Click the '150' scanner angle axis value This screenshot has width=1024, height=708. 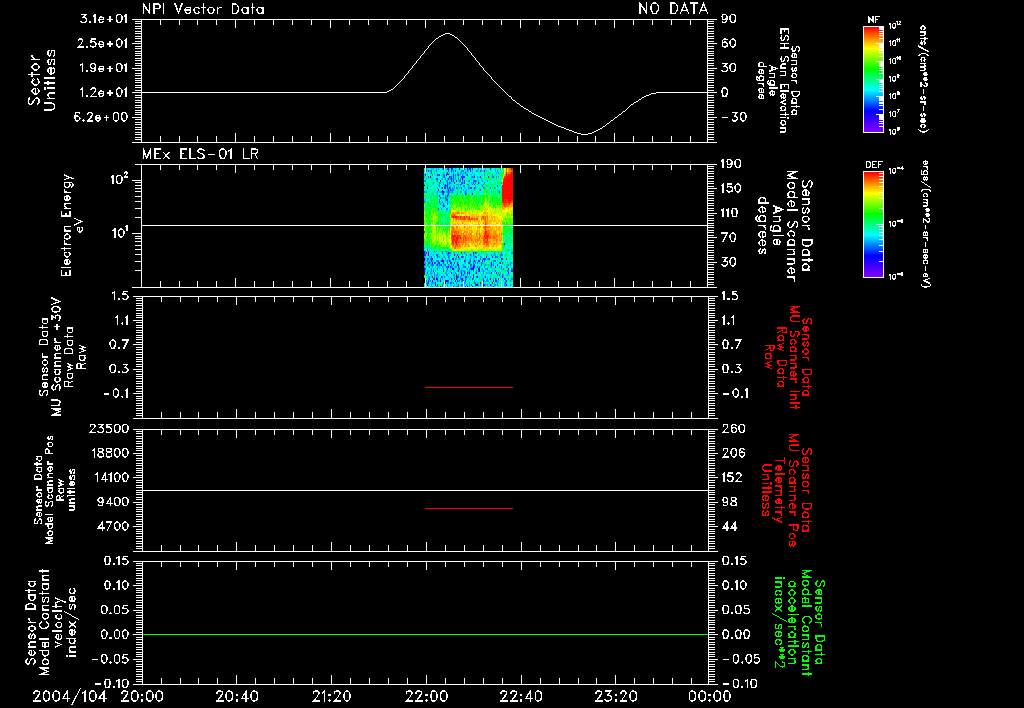(x=732, y=189)
